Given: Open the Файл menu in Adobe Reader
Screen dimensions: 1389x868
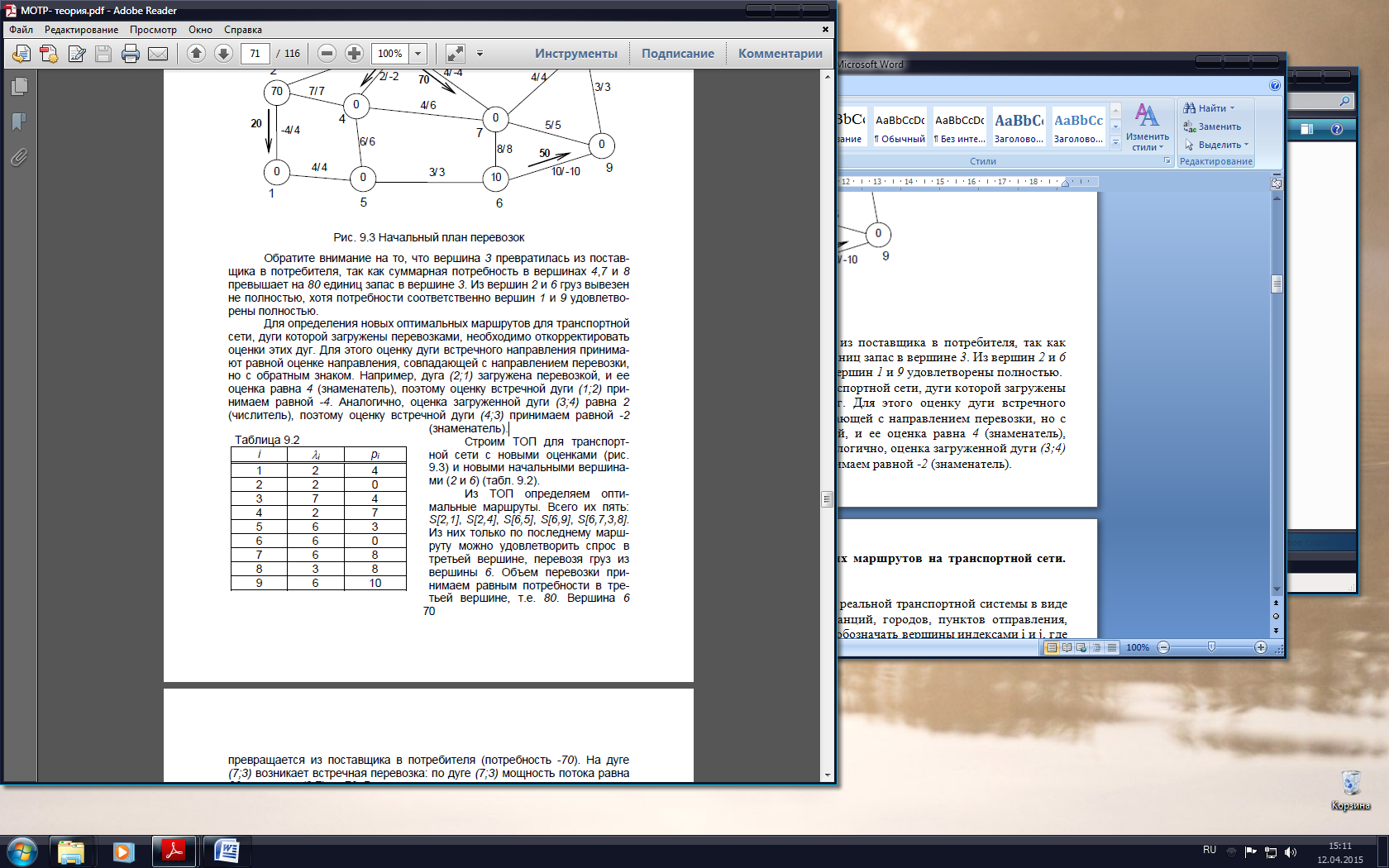Looking at the screenshot, I should click(x=21, y=30).
